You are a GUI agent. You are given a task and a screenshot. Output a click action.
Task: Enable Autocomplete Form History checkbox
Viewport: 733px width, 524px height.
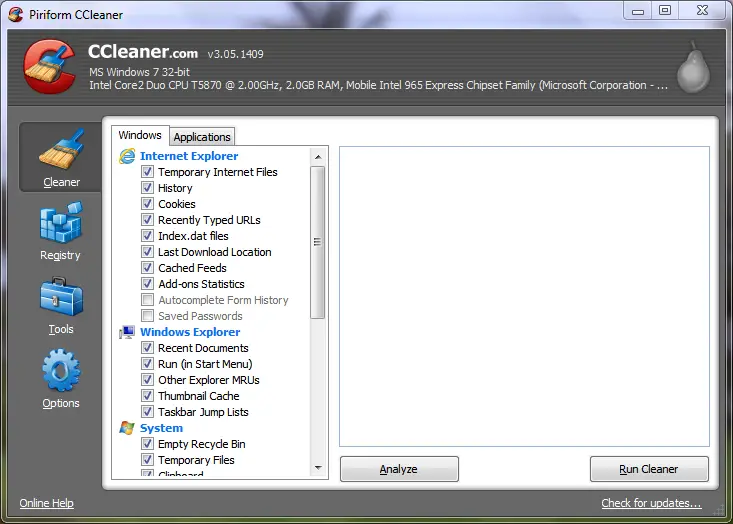pos(147,300)
